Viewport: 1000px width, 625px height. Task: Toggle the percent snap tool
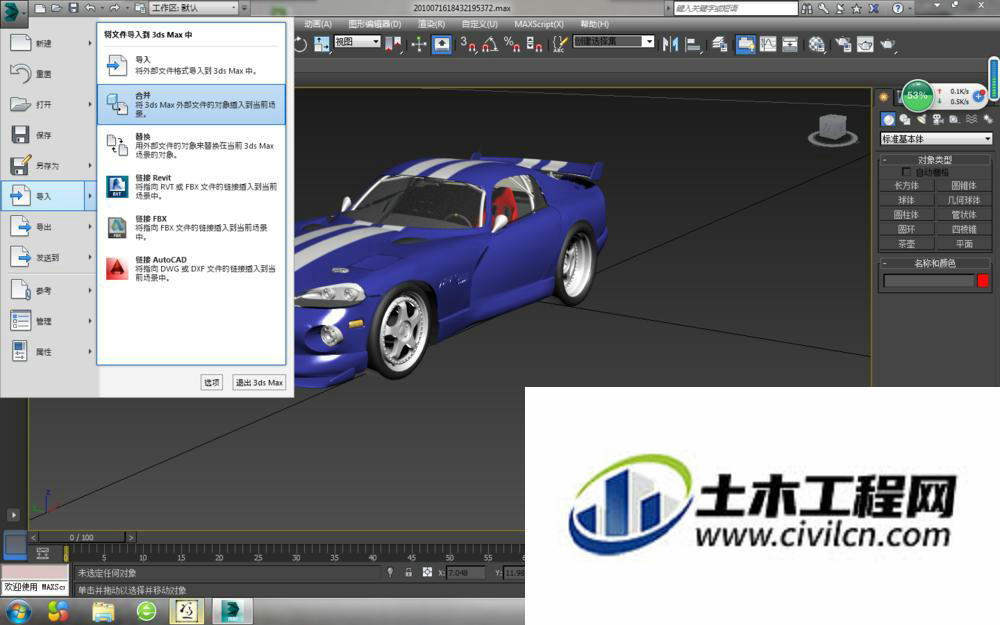pos(511,44)
